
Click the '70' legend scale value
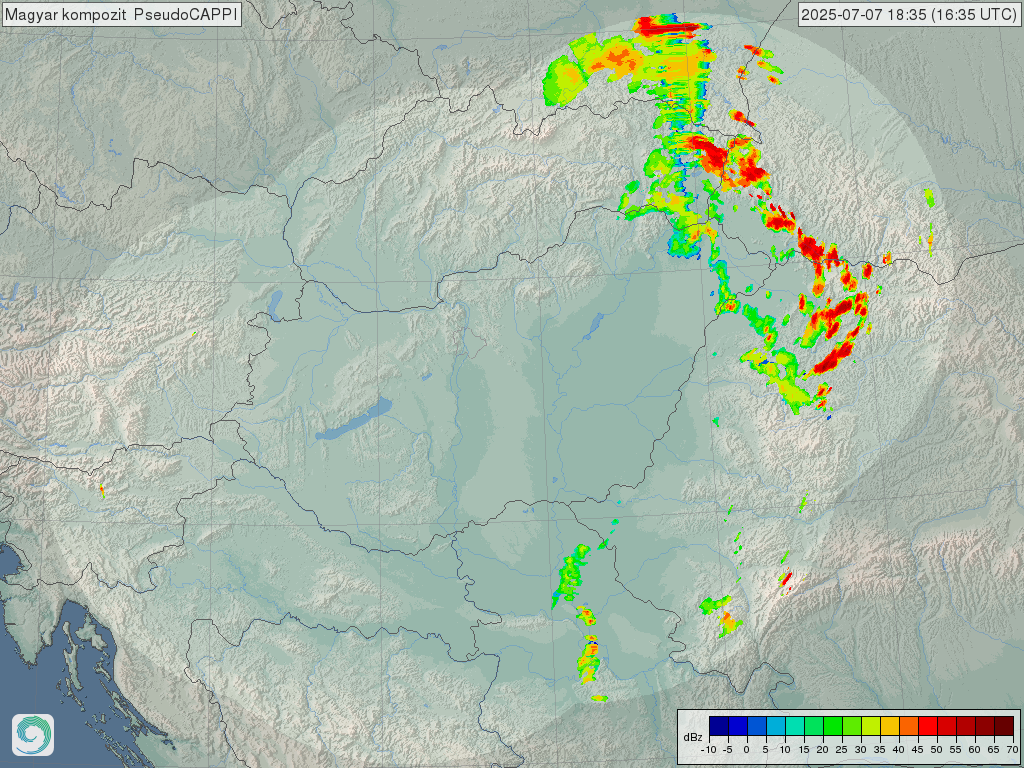1012,750
